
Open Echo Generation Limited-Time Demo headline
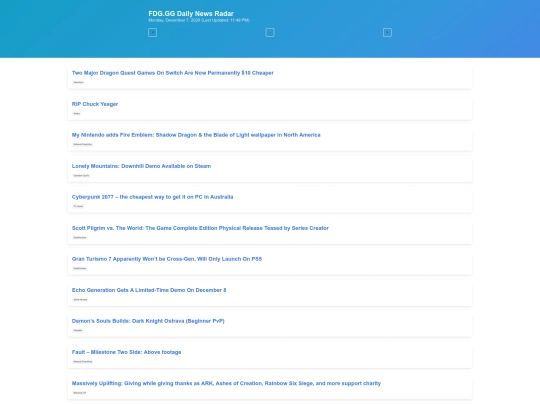tap(149, 290)
